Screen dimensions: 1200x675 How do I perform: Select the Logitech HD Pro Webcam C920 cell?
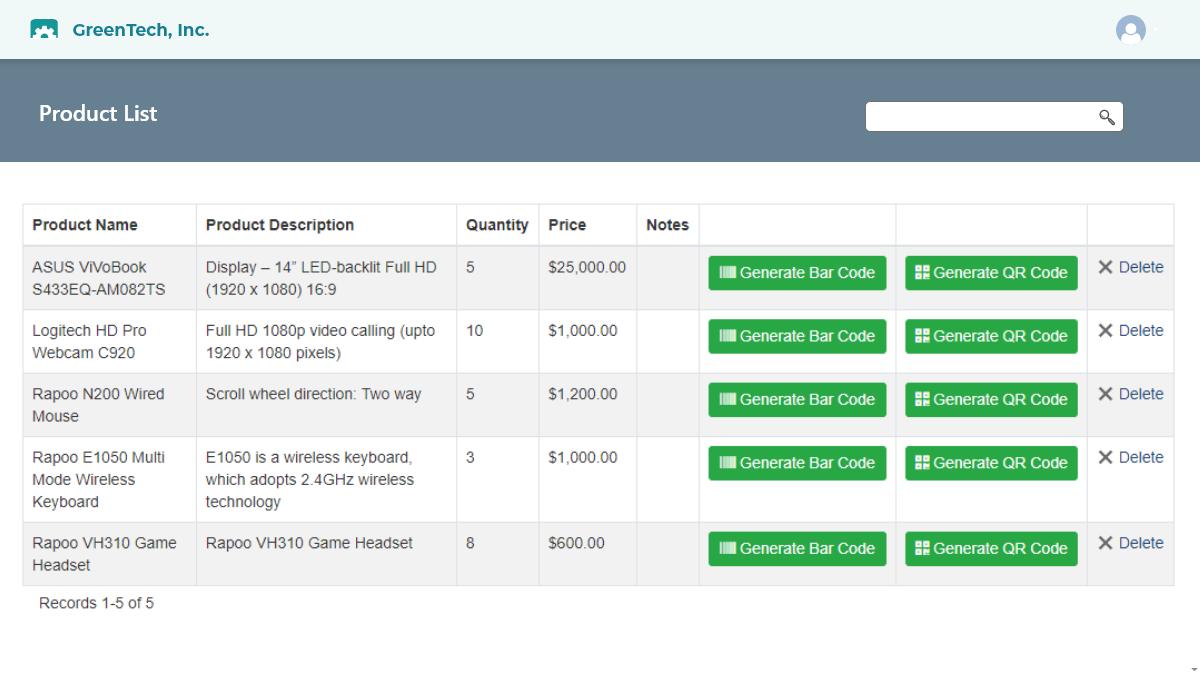tap(110, 341)
